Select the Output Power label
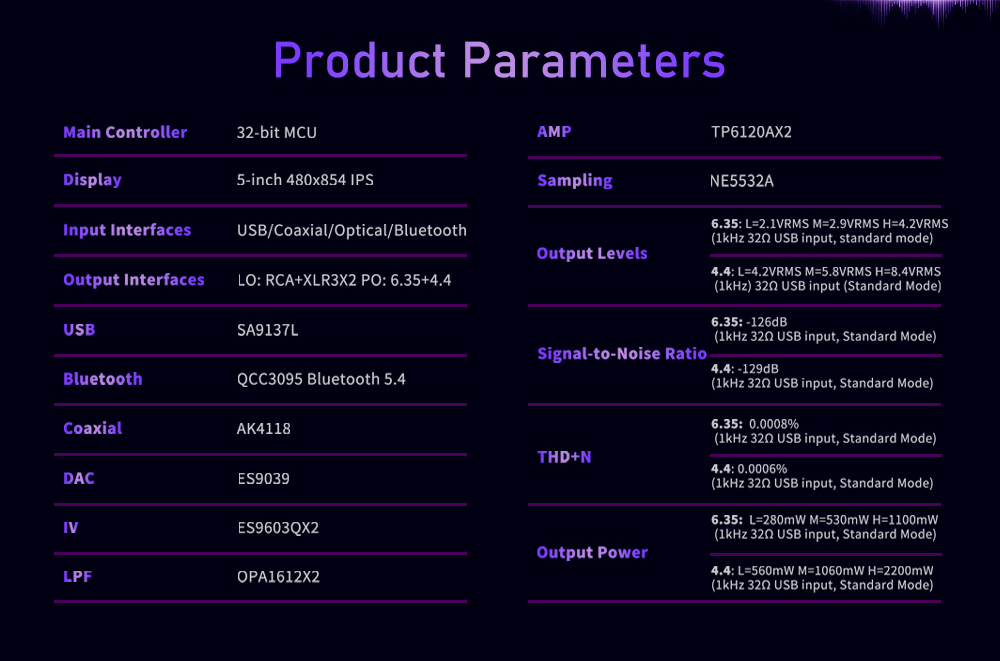 [592, 553]
